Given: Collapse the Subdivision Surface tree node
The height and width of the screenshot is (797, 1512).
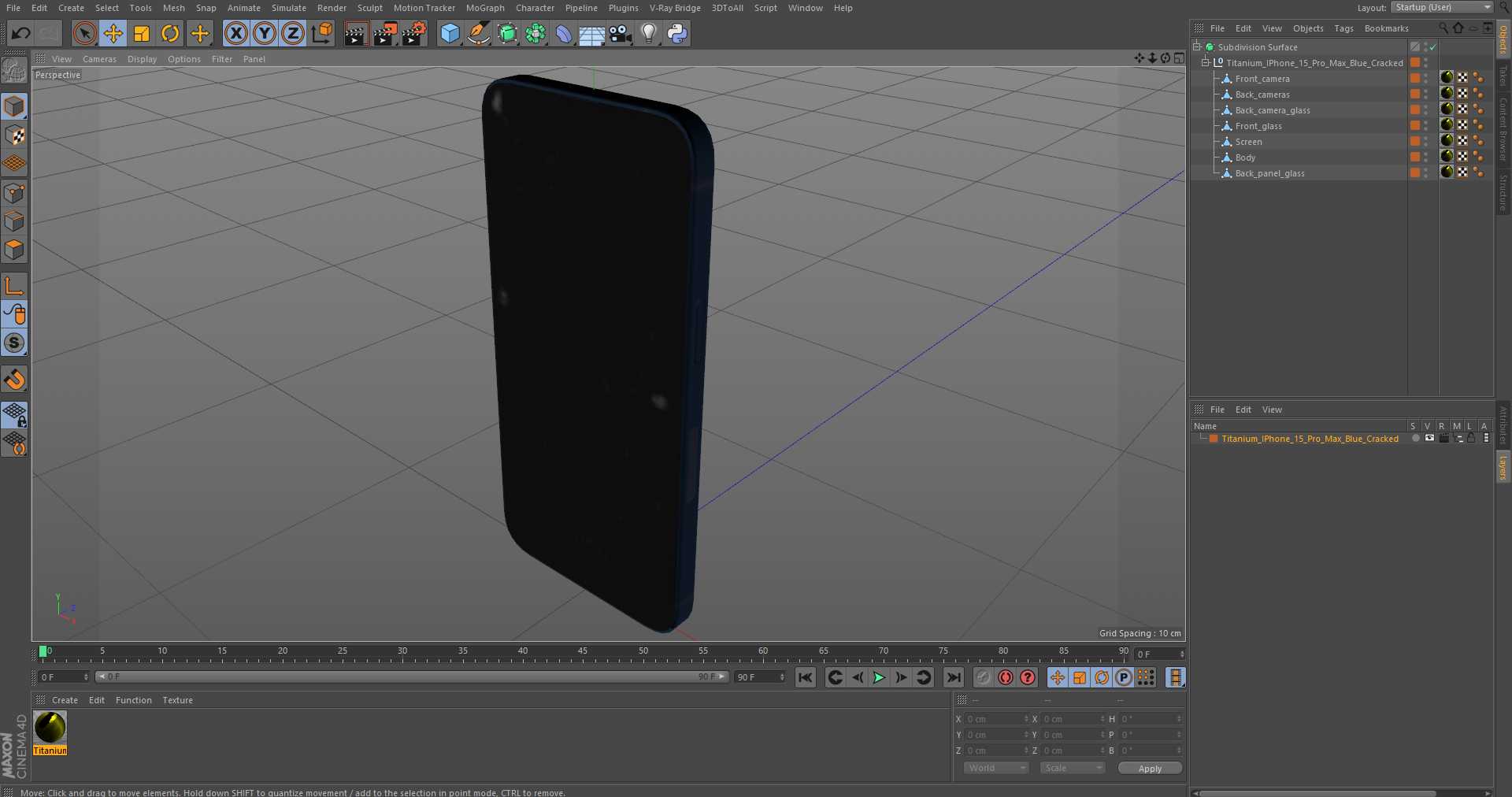Looking at the screenshot, I should [x=1197, y=46].
